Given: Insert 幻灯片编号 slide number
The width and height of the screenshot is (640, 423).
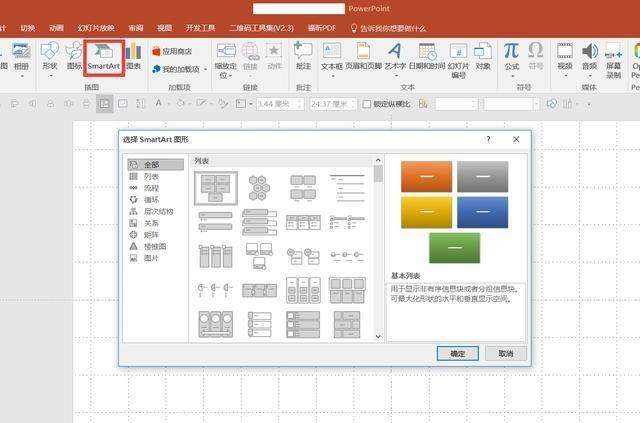Looking at the screenshot, I should tap(458, 60).
